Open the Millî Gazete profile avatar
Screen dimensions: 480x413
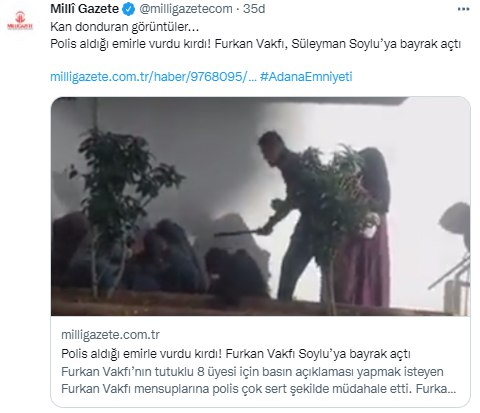(20, 21)
